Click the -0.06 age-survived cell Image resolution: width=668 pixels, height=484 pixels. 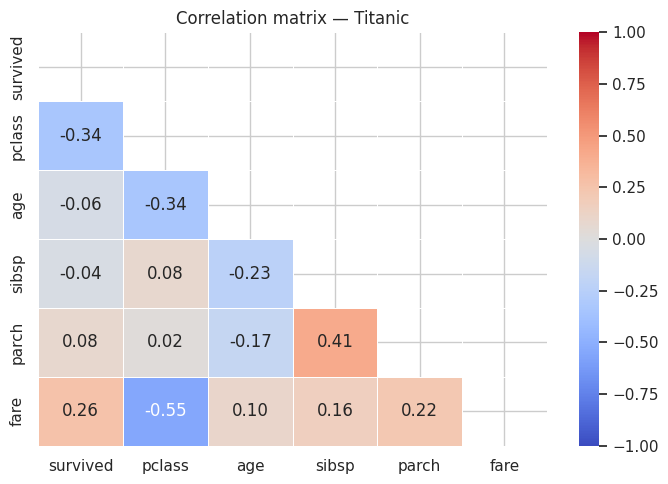(x=81, y=205)
